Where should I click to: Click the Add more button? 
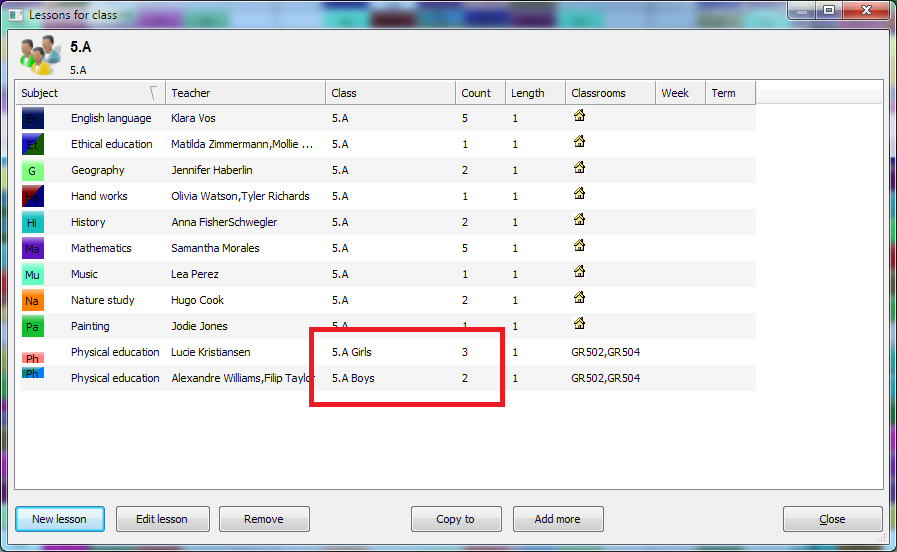[x=558, y=519]
